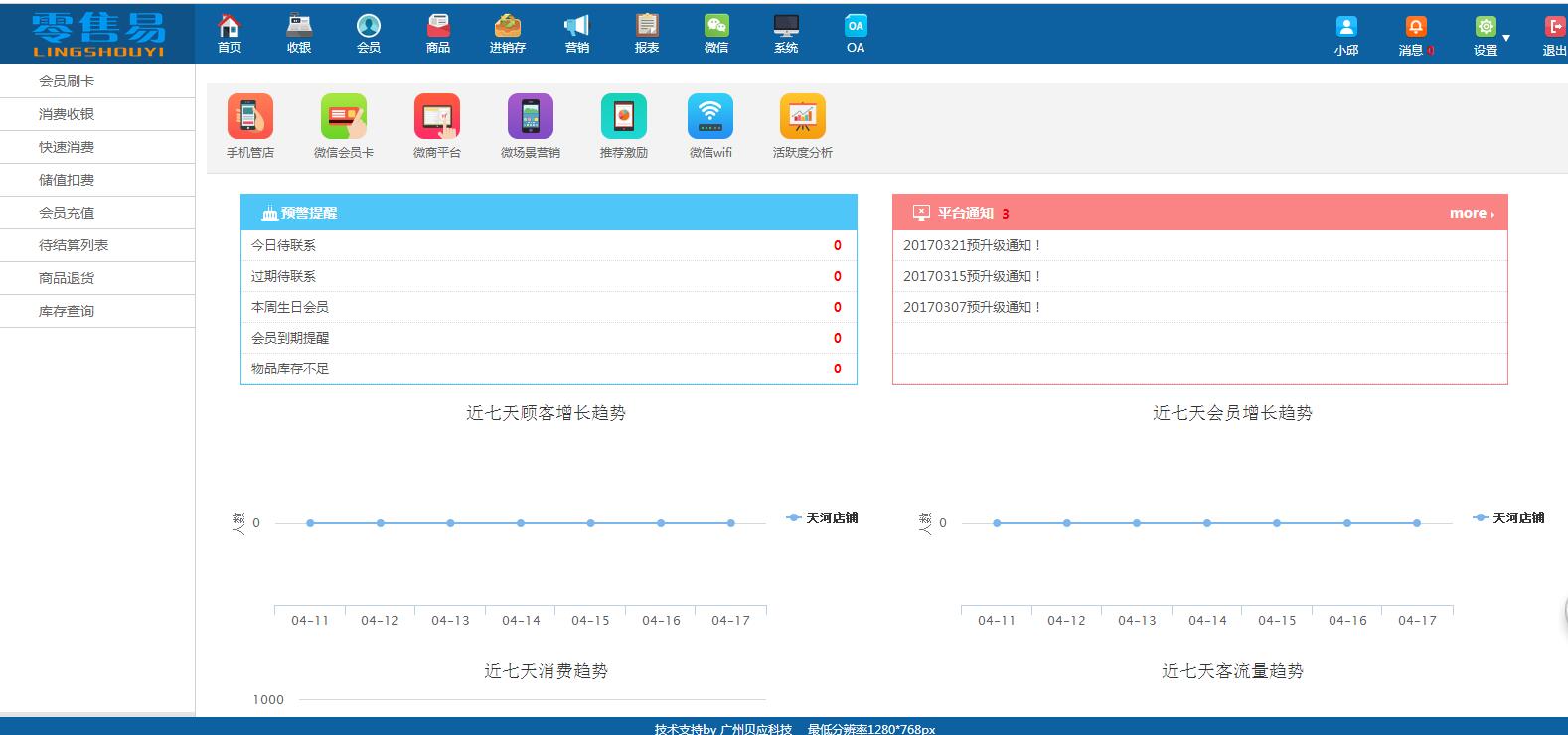Open the 会员 member icon
Screen dimensions: 1568x735
tap(369, 25)
